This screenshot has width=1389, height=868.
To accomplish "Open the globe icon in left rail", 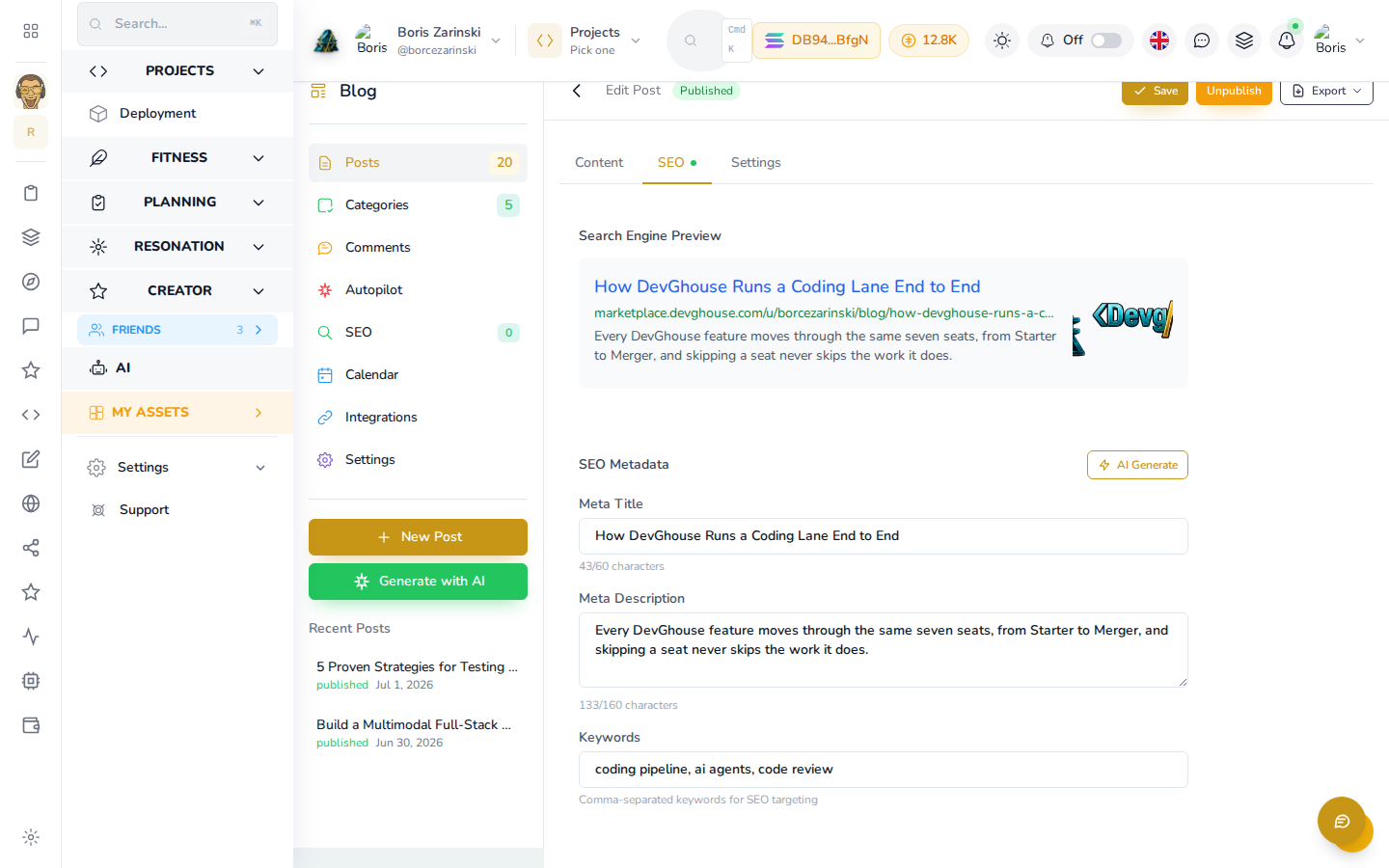I will point(31,503).
